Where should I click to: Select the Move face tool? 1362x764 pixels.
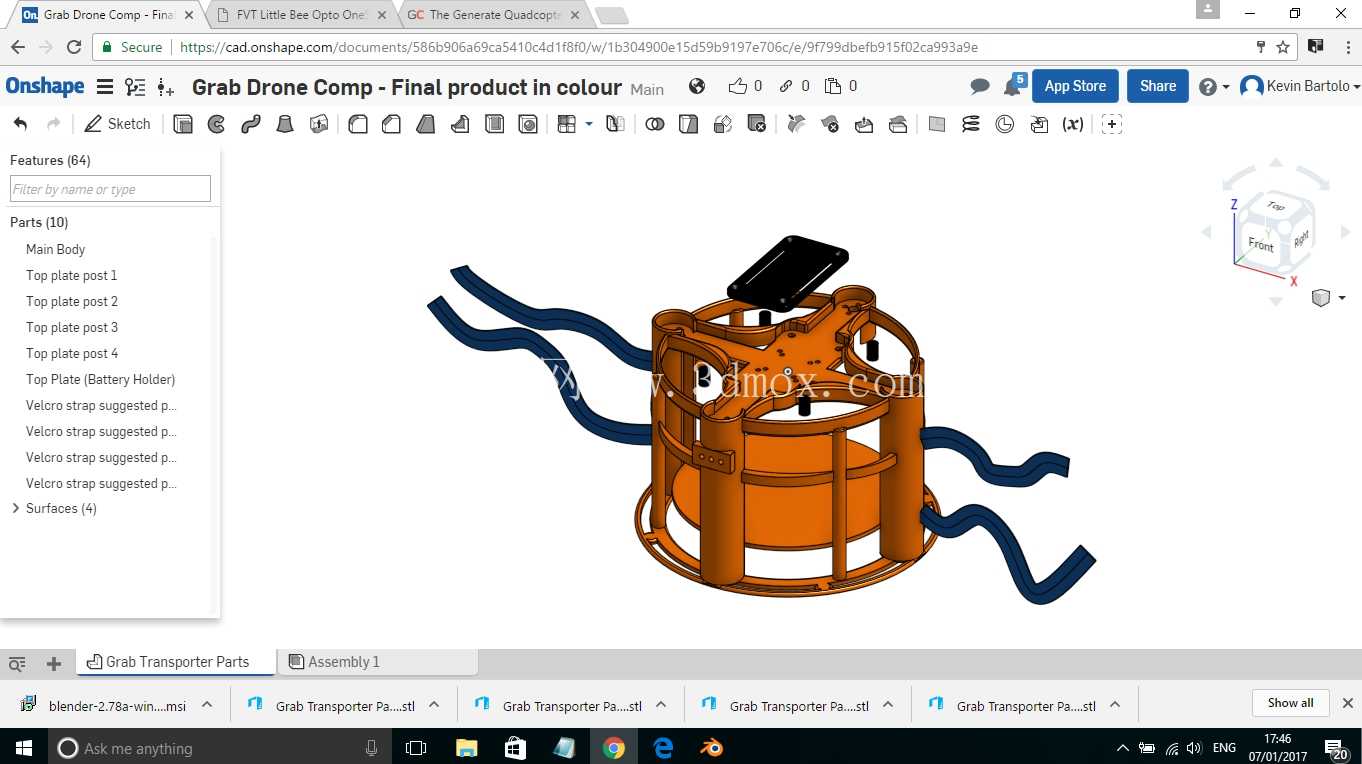864,124
